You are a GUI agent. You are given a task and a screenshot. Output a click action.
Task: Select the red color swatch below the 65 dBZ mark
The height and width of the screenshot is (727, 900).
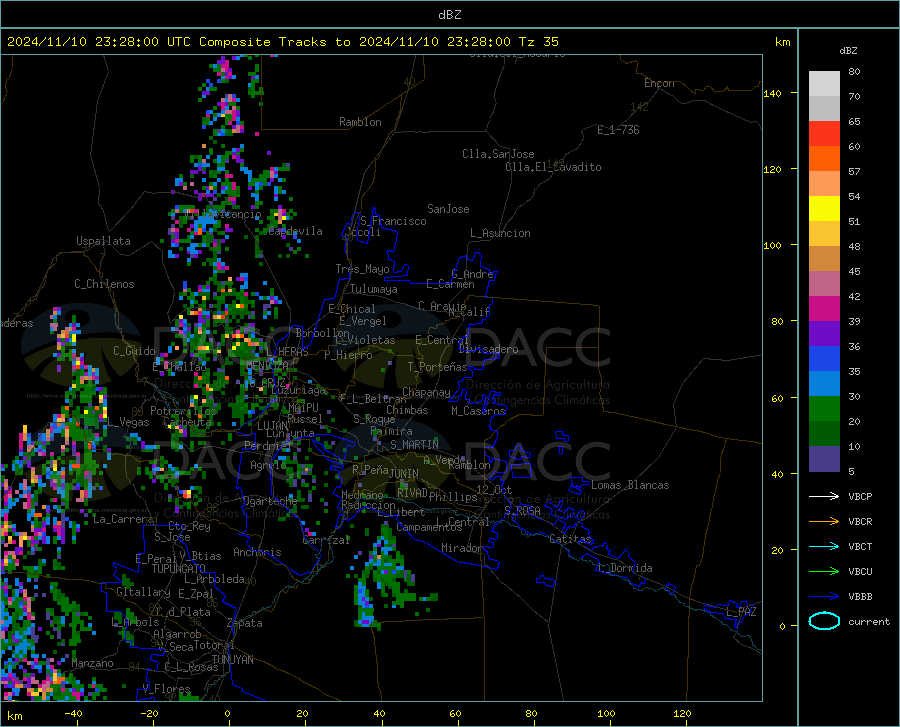pyautogui.click(x=824, y=134)
